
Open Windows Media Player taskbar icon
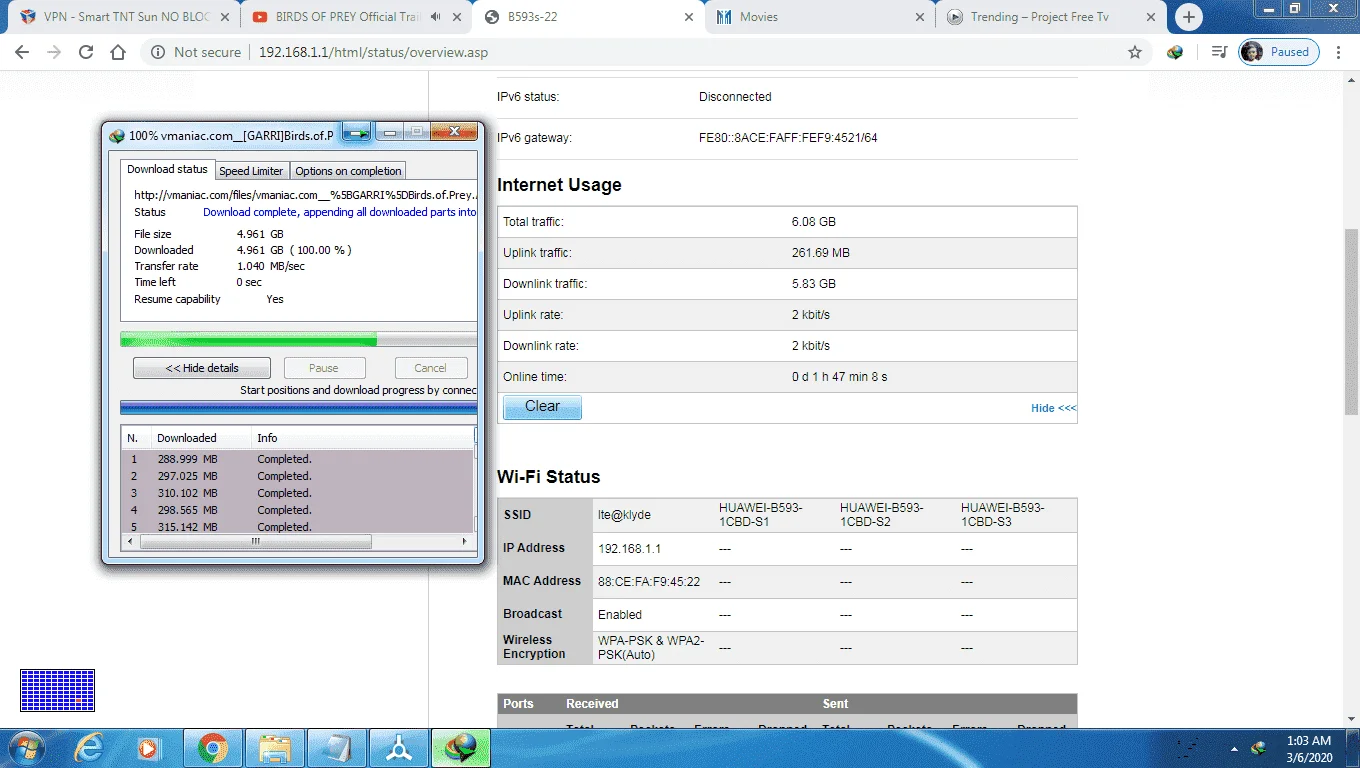pos(148,748)
